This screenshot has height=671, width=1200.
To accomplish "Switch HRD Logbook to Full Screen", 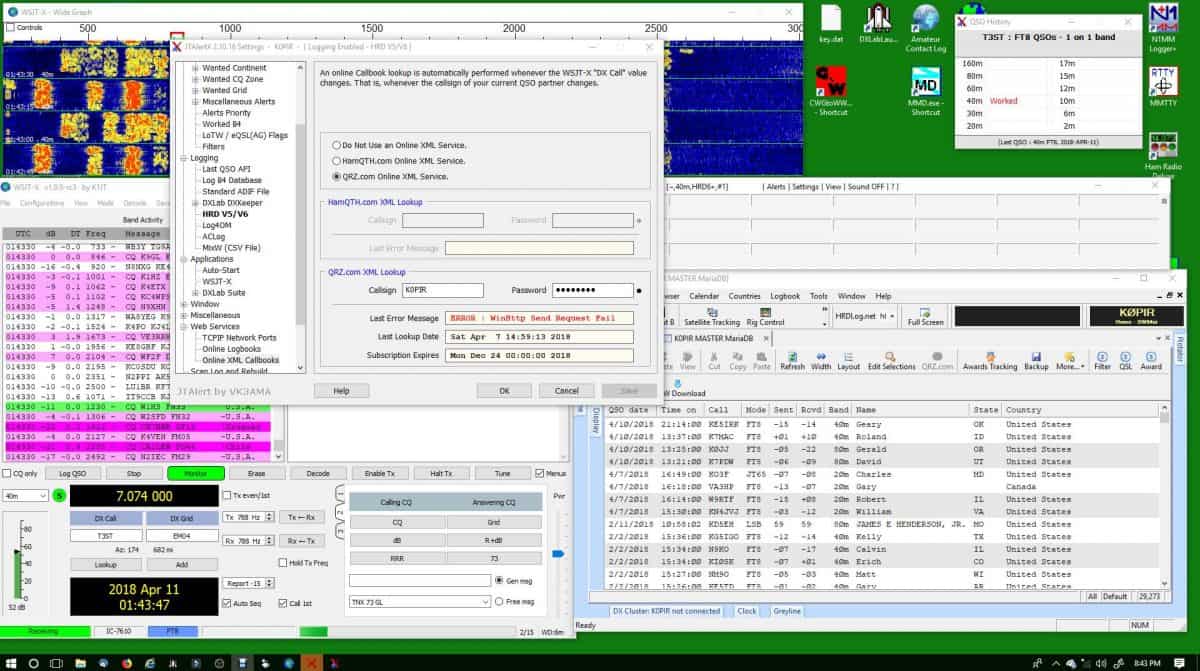I will click(925, 318).
